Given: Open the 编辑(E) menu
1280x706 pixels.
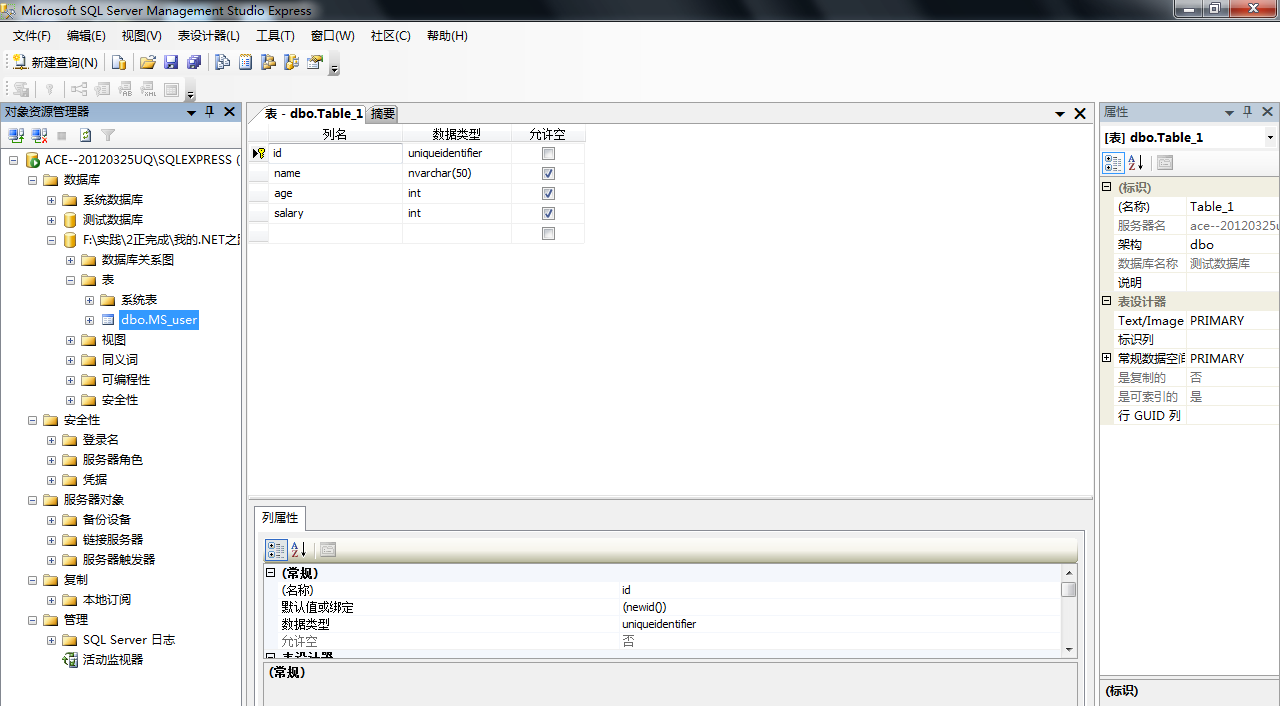Looking at the screenshot, I should [86, 35].
